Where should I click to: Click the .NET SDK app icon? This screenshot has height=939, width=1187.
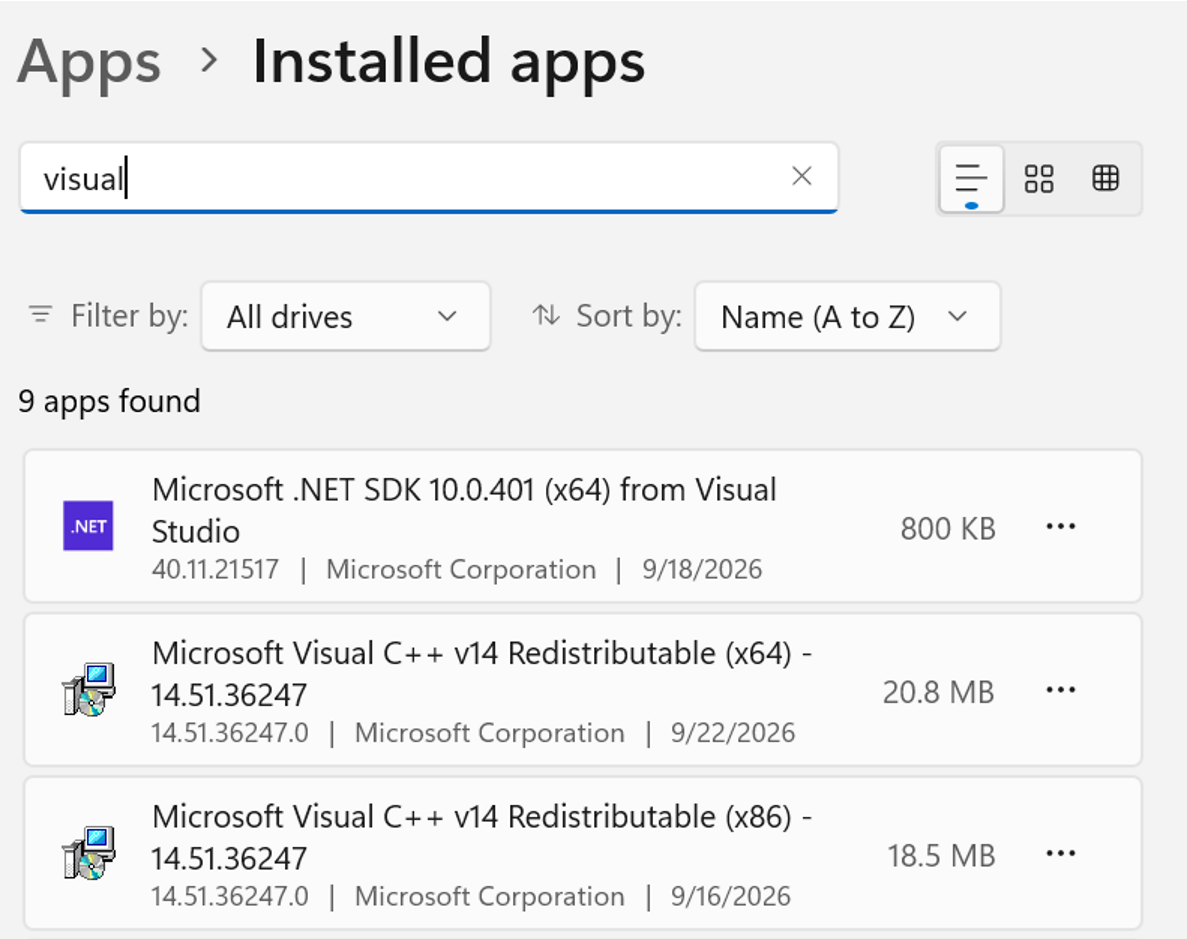89,526
